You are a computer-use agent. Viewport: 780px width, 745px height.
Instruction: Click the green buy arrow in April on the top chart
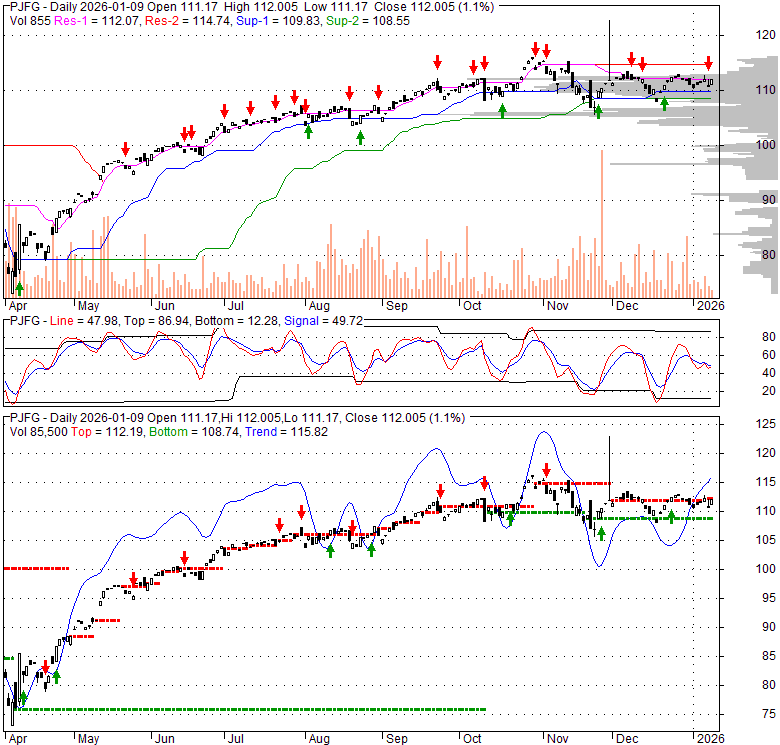tap(20, 288)
